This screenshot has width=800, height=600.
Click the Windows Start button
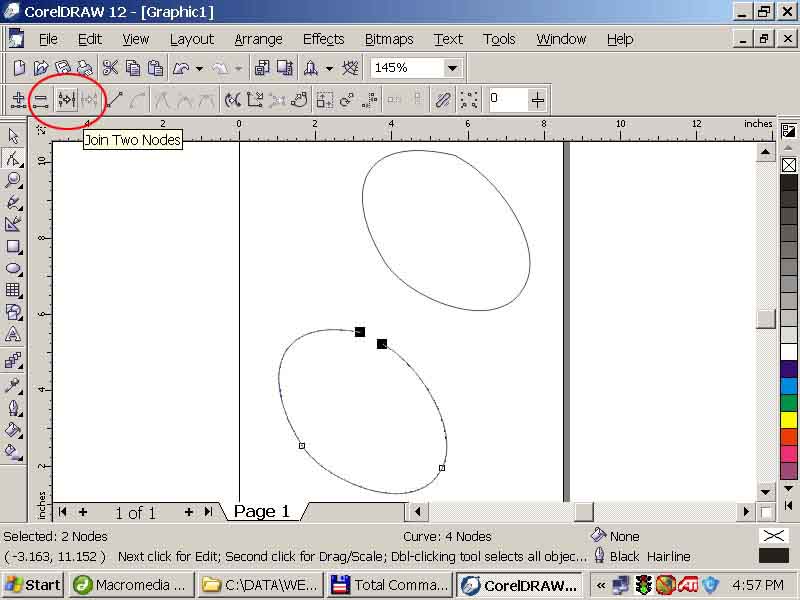tap(34, 585)
